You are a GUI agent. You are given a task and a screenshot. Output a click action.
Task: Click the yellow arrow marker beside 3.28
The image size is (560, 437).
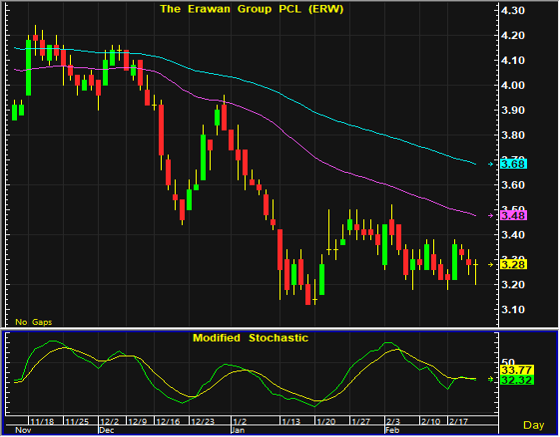click(x=491, y=265)
